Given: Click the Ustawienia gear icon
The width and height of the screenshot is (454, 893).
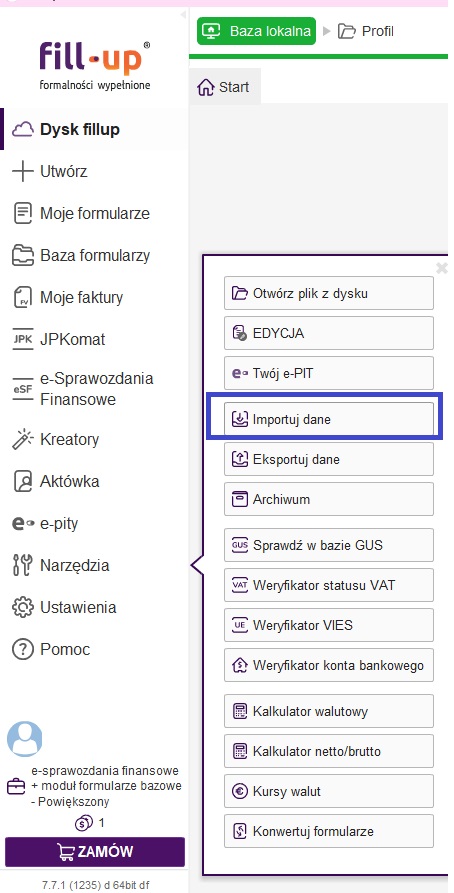Looking at the screenshot, I should point(23,607).
